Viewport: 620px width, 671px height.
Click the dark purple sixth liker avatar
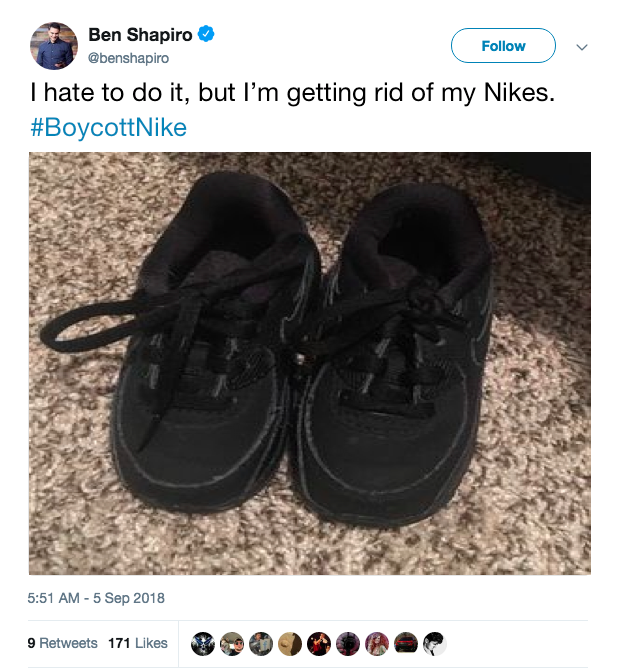(x=348, y=643)
